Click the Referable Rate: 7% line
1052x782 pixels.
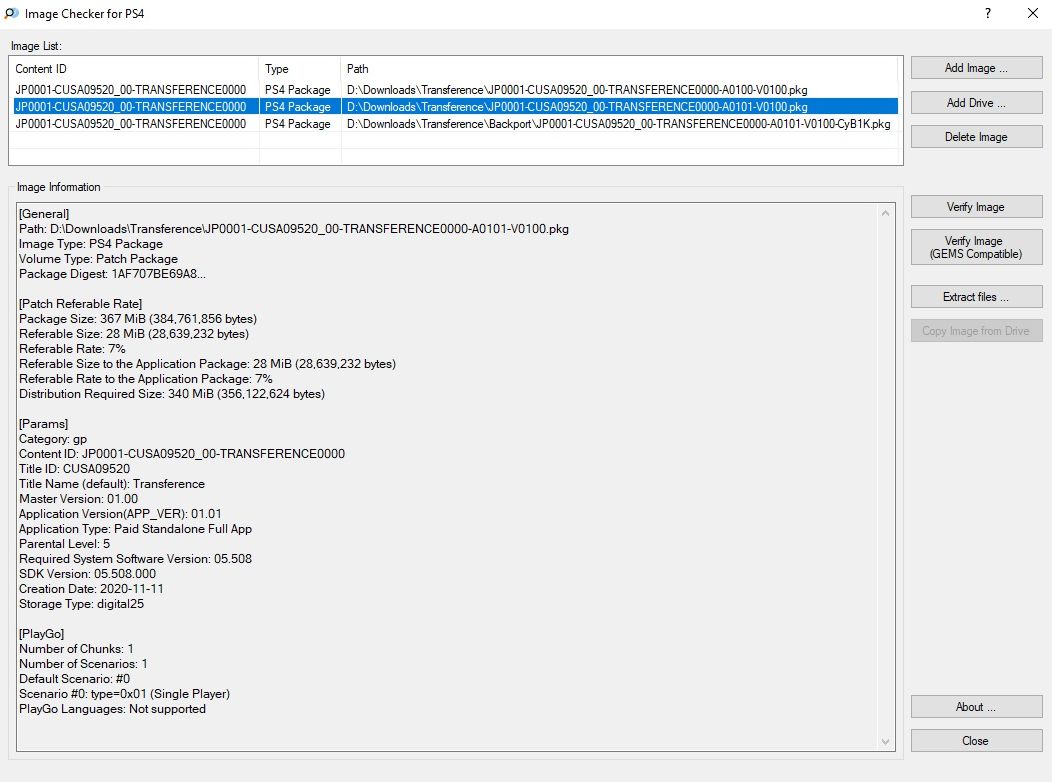click(72, 349)
